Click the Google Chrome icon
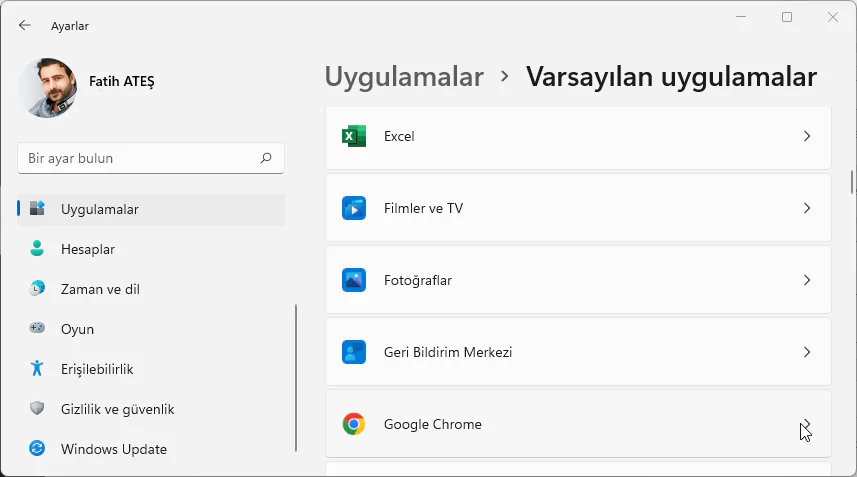 coord(354,424)
